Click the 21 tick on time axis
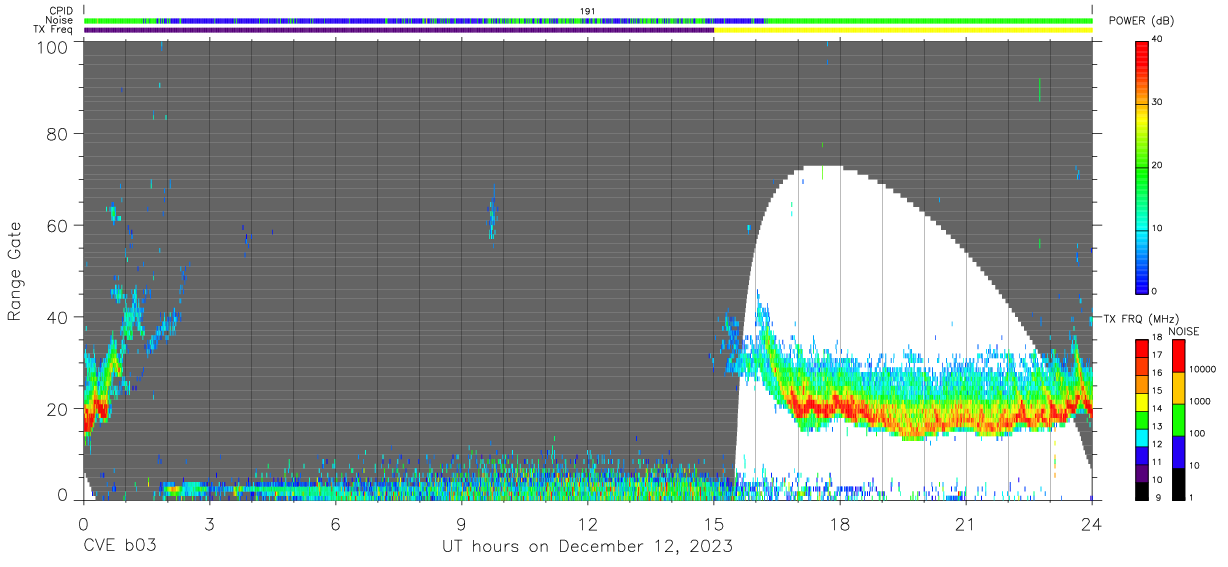The width and height of the screenshot is (1228, 567). (966, 524)
